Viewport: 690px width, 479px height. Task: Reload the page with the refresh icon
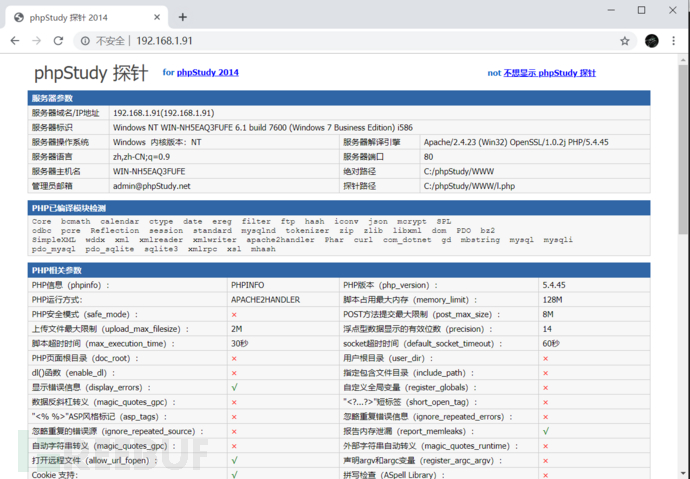pyautogui.click(x=58, y=41)
